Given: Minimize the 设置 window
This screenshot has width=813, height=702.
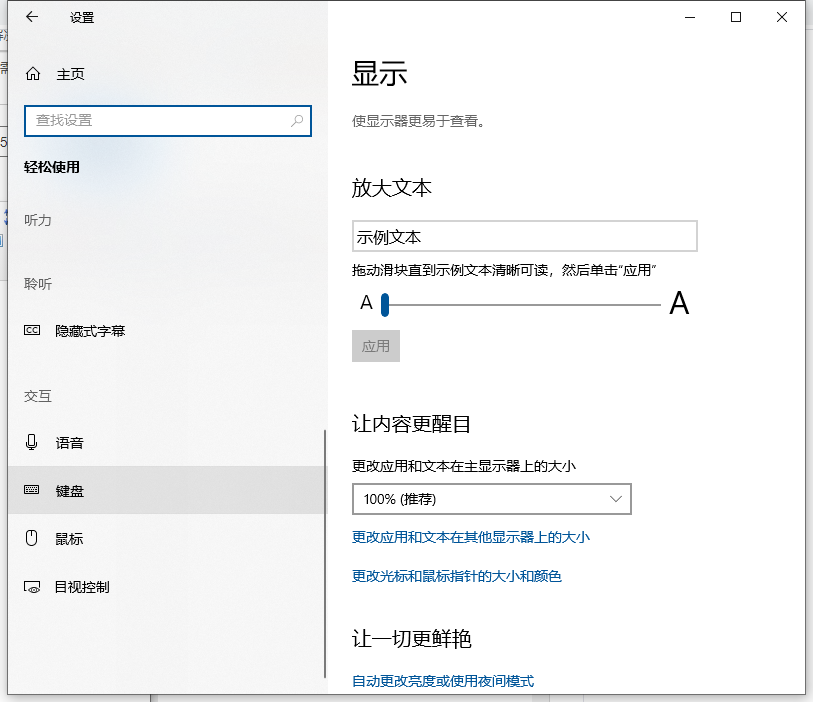Looking at the screenshot, I should click(689, 17).
